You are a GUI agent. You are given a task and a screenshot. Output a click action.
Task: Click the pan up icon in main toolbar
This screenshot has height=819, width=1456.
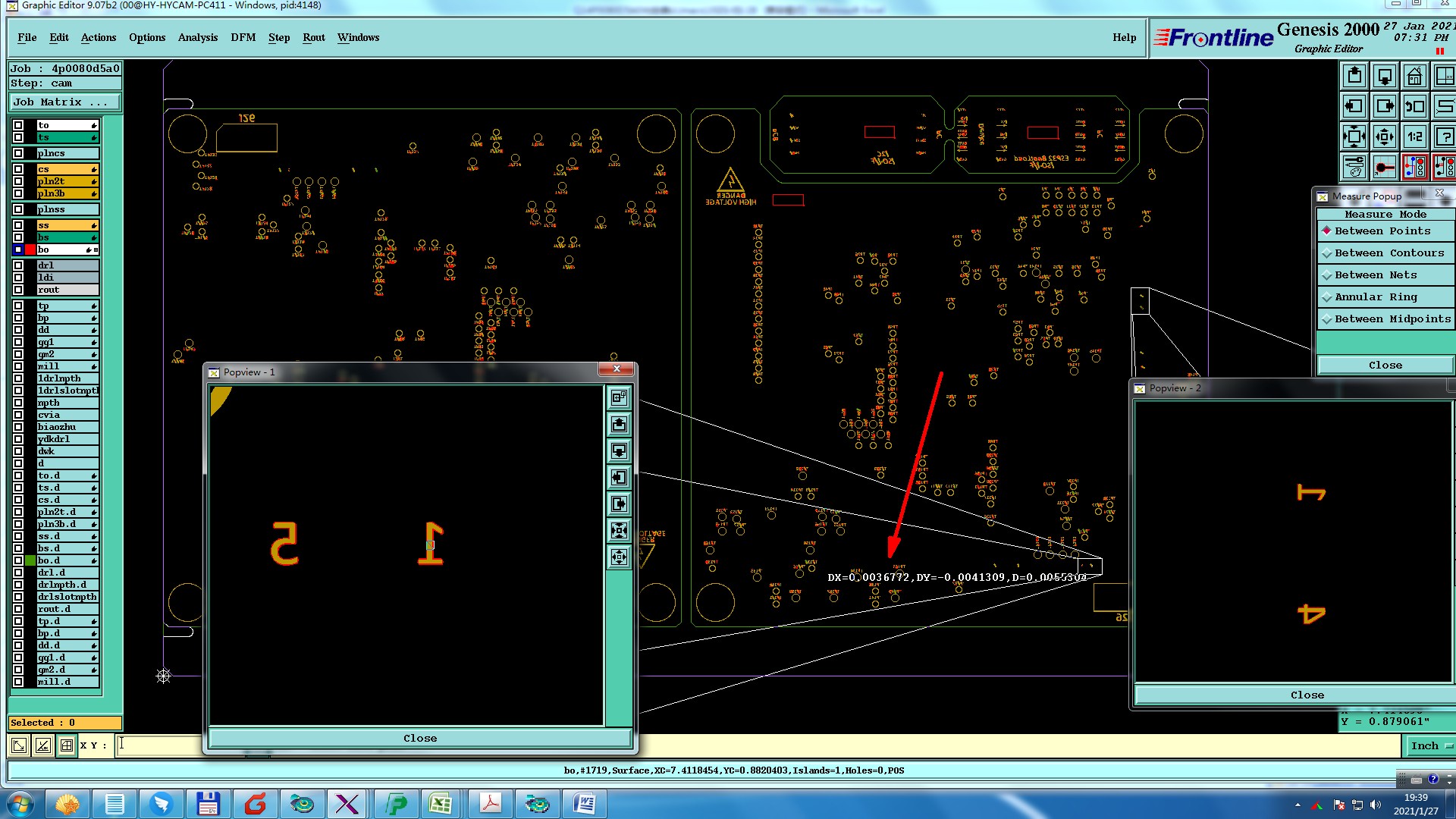(x=1354, y=77)
